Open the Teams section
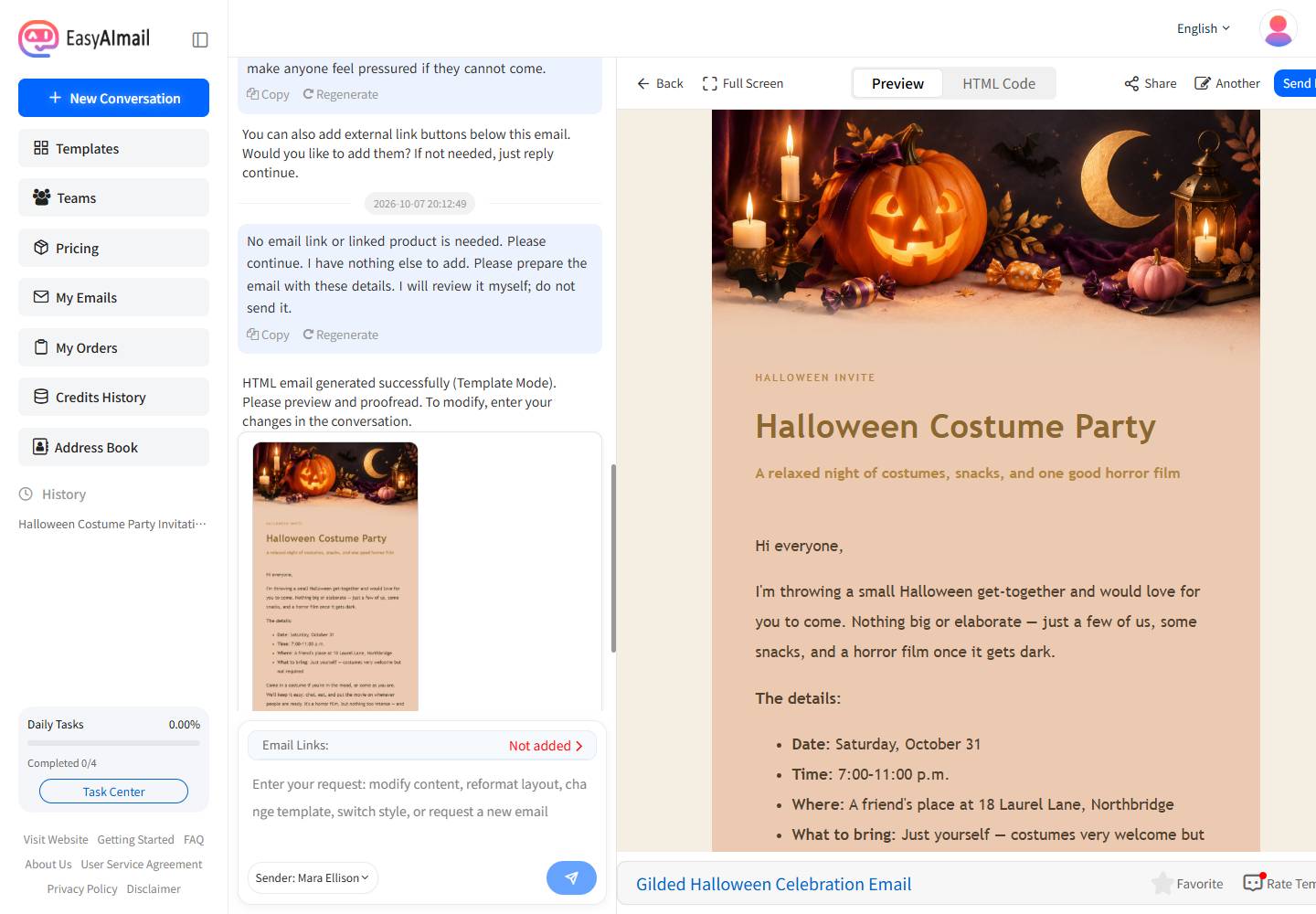 pos(113,197)
